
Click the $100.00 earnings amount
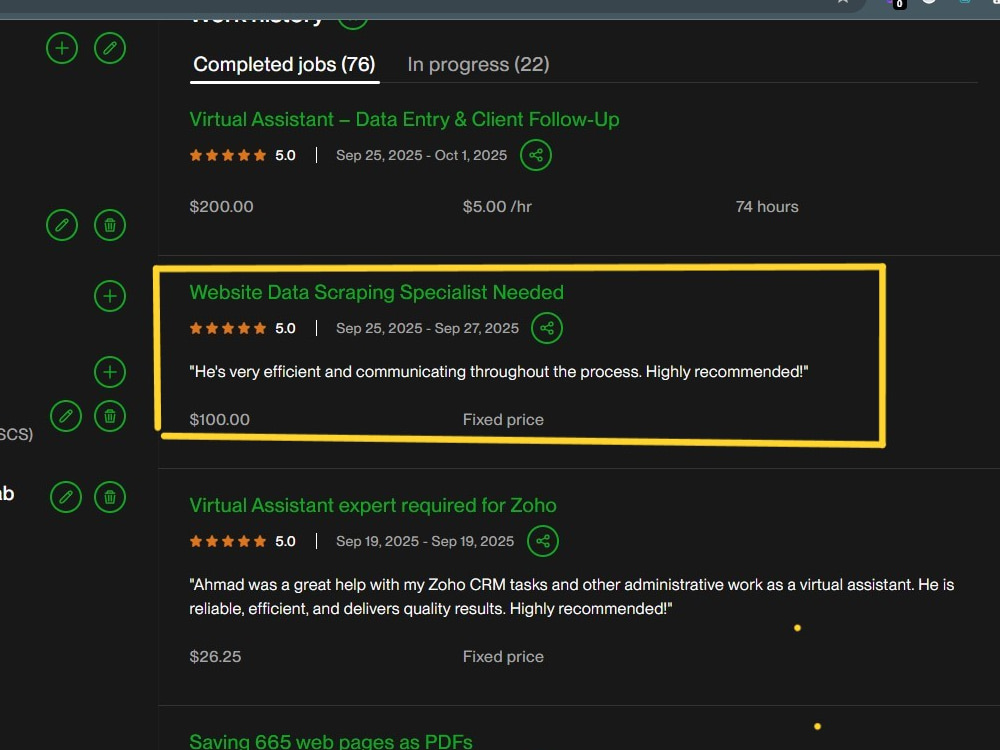(x=219, y=420)
